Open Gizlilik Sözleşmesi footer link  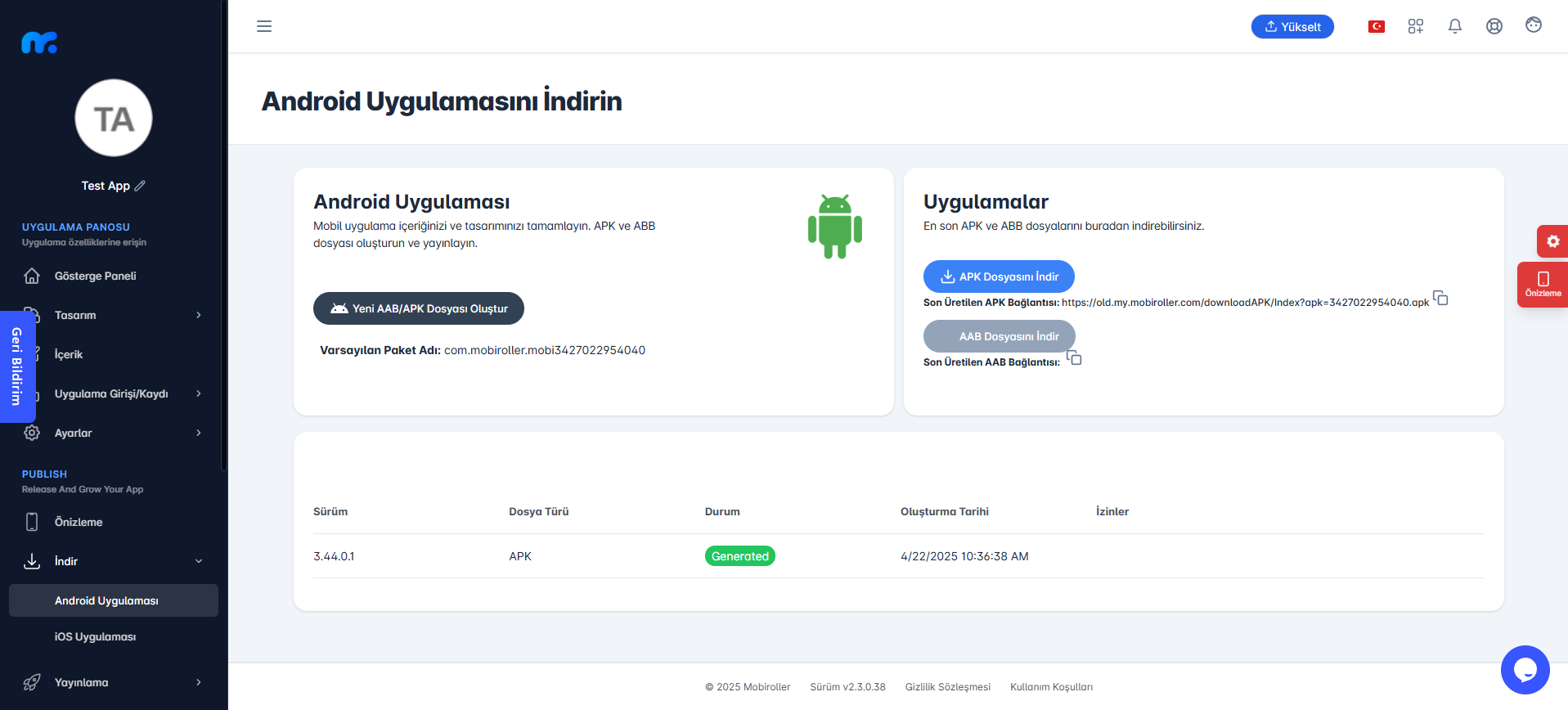[x=947, y=687]
